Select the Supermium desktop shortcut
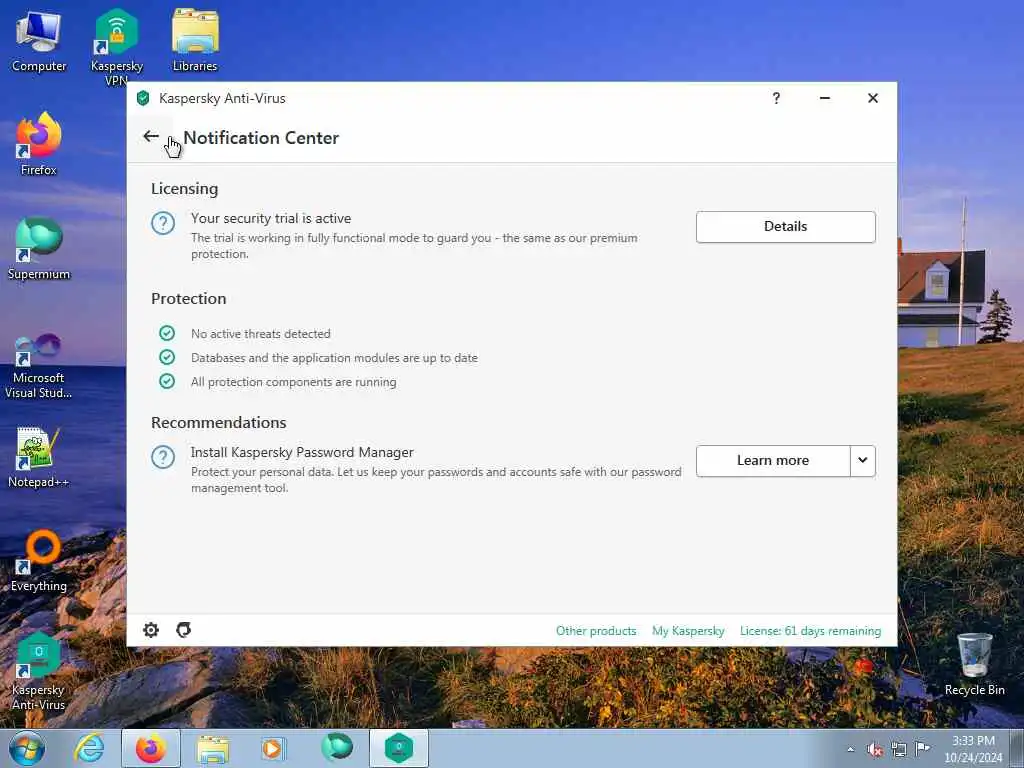 (x=39, y=249)
